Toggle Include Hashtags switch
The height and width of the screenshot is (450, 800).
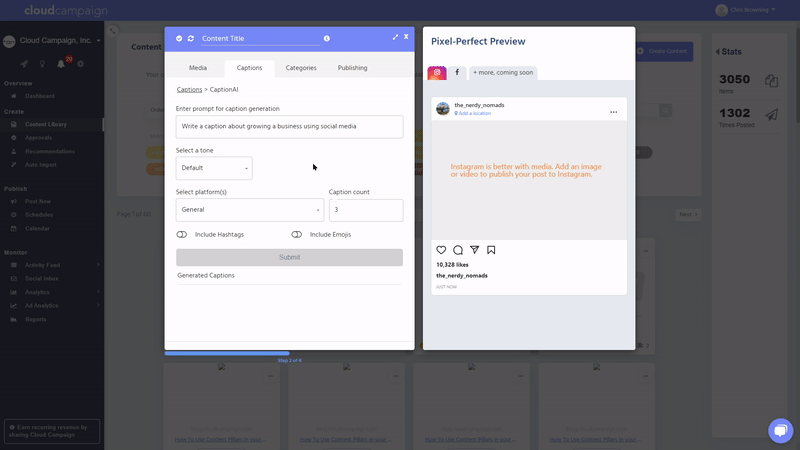click(x=182, y=235)
